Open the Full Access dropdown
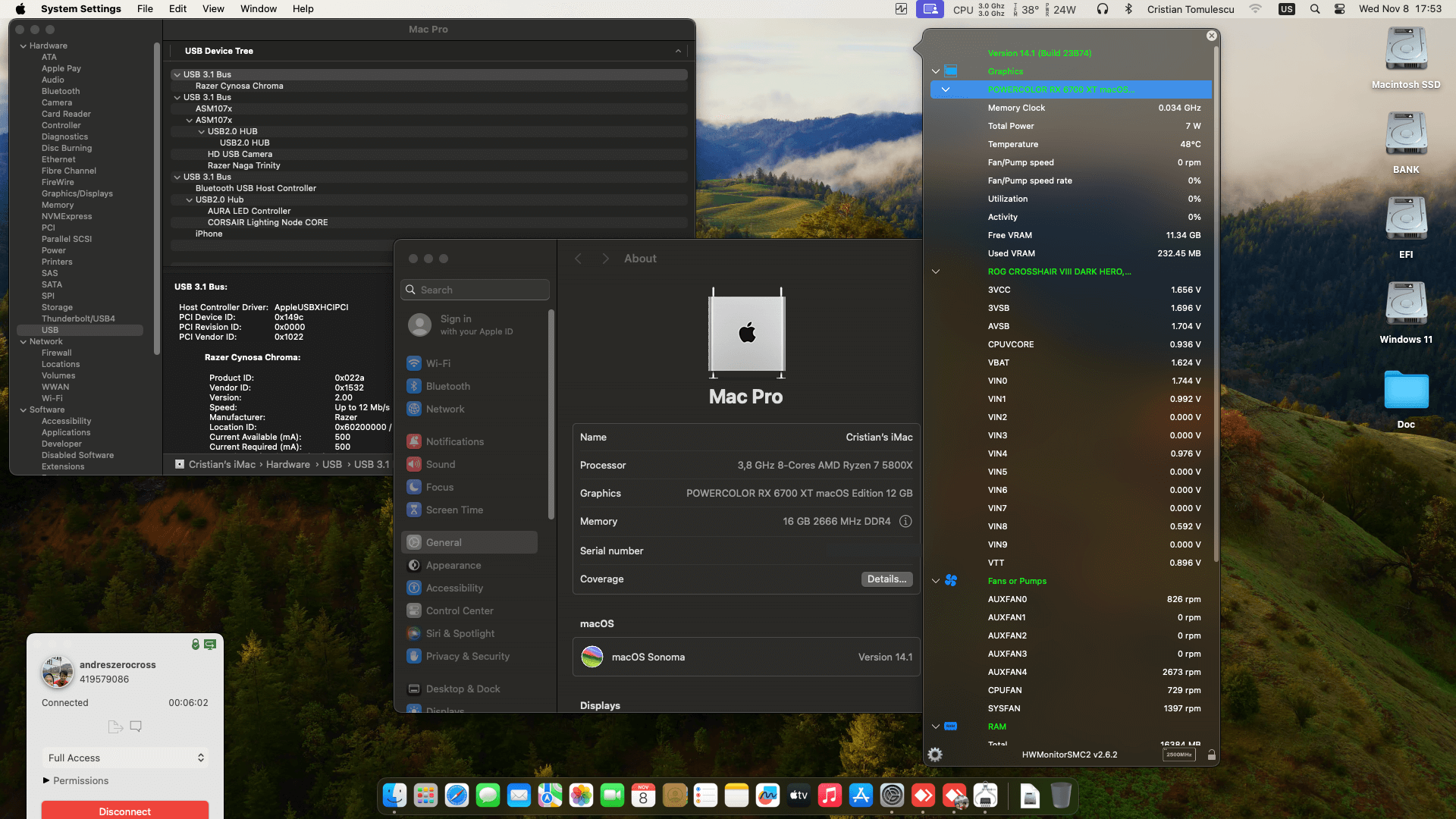This screenshot has width=1456, height=819. (125, 758)
